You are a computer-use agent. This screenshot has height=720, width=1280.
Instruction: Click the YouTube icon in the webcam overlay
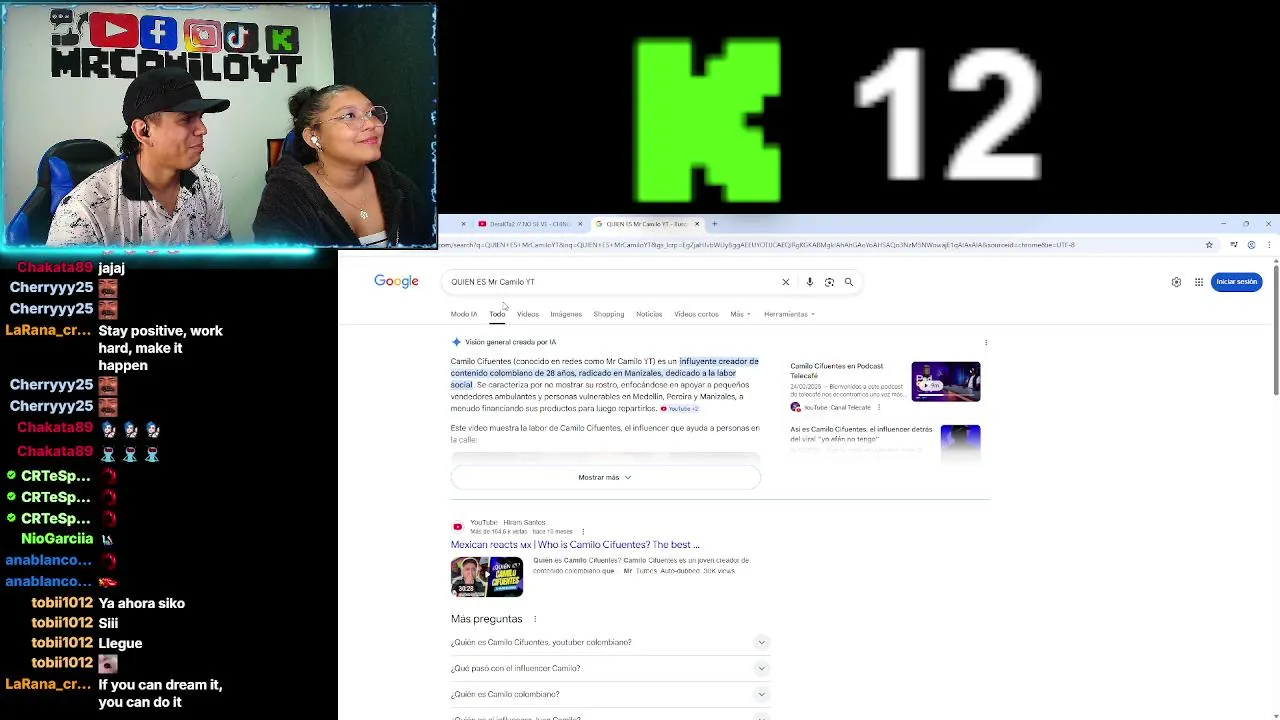click(114, 32)
